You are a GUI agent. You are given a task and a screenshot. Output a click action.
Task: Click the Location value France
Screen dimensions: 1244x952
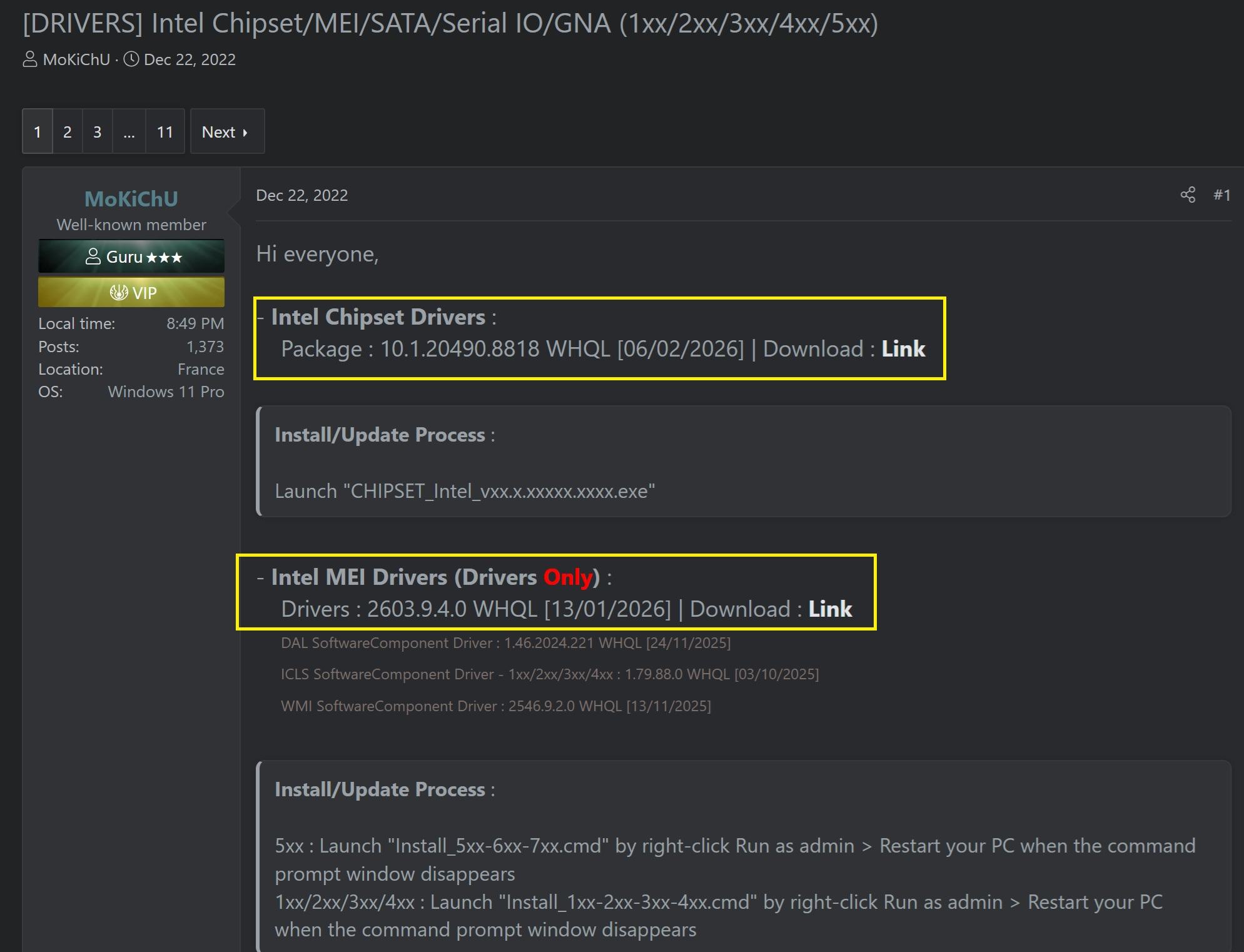click(x=201, y=369)
